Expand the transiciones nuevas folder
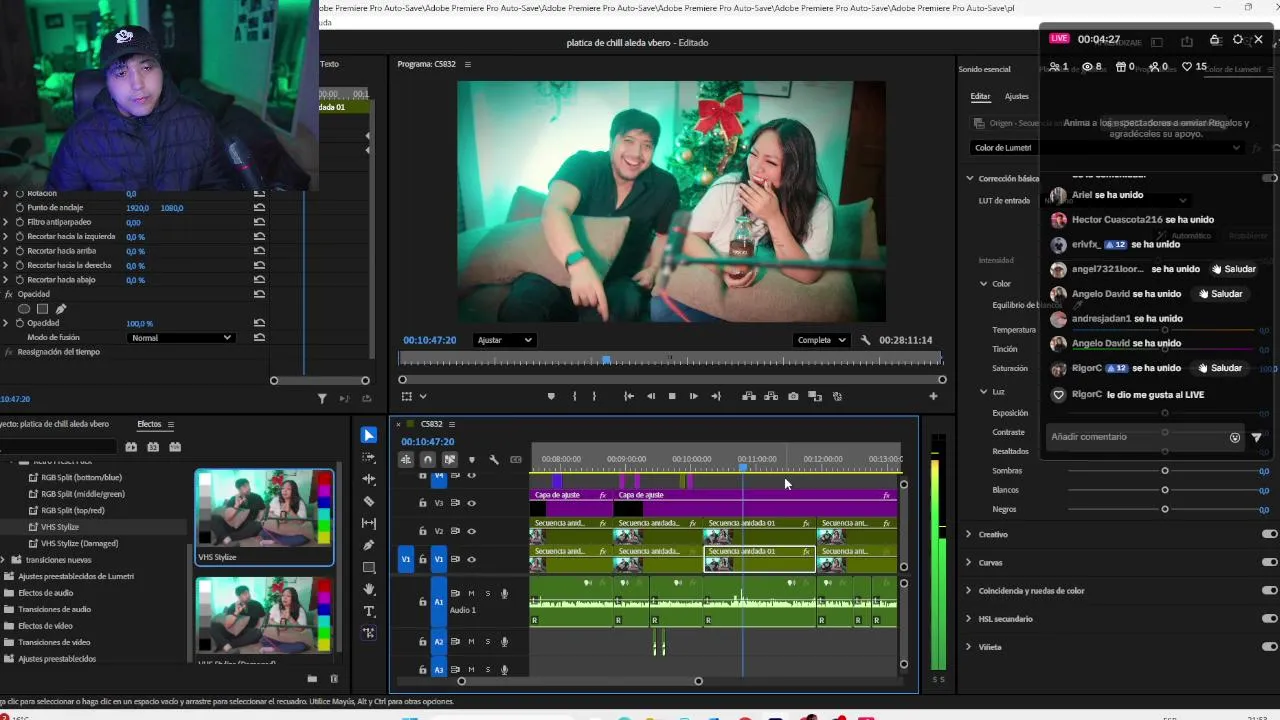Image resolution: width=1280 pixels, height=720 pixels. (x=4, y=560)
